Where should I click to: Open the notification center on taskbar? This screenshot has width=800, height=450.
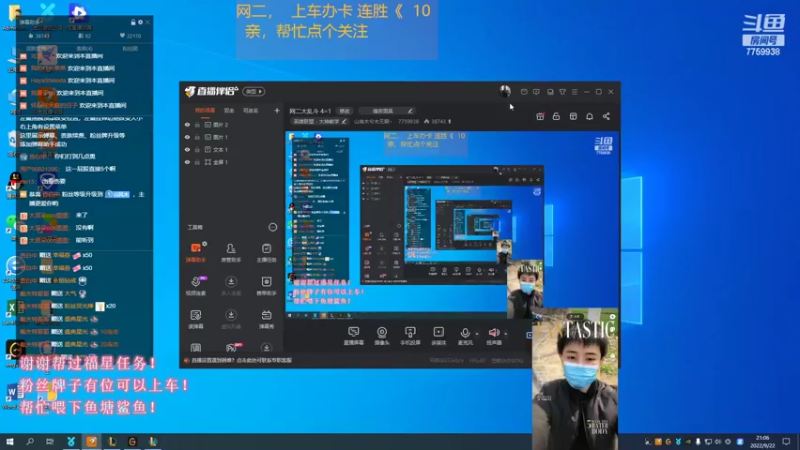tap(786, 441)
